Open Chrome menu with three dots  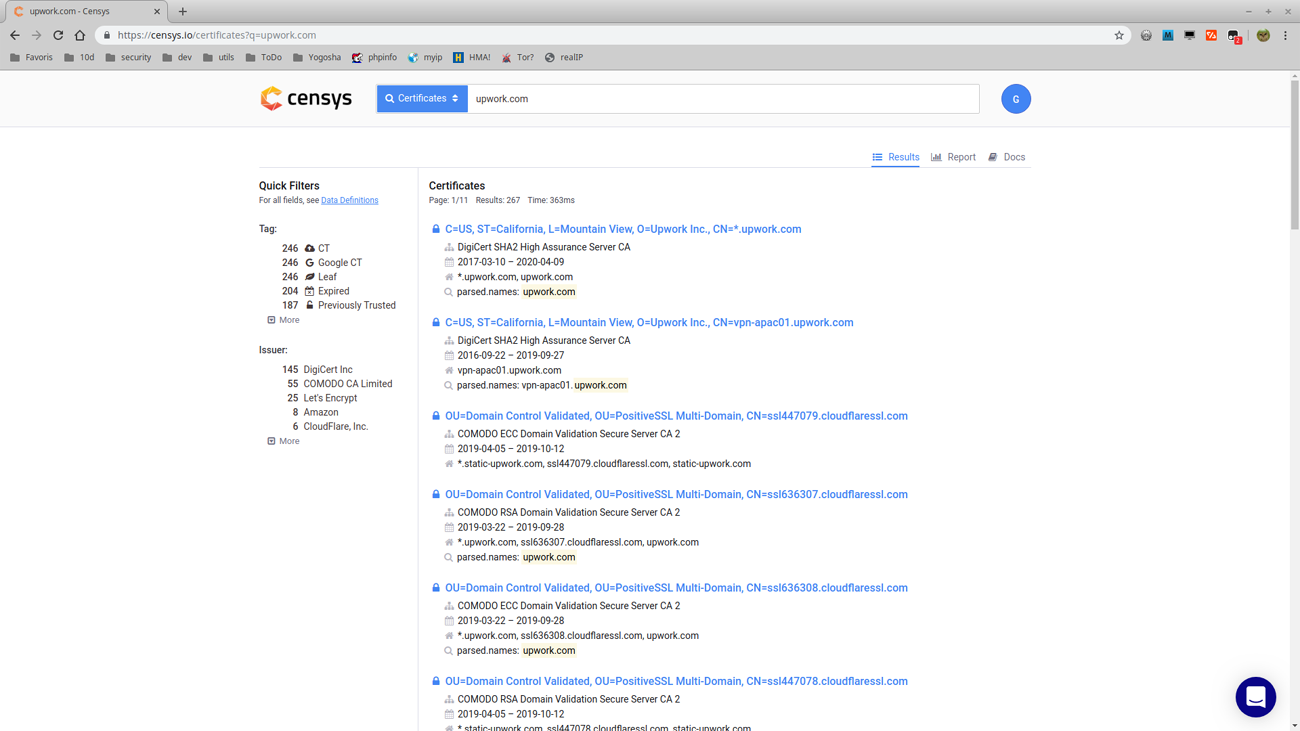tap(1286, 35)
